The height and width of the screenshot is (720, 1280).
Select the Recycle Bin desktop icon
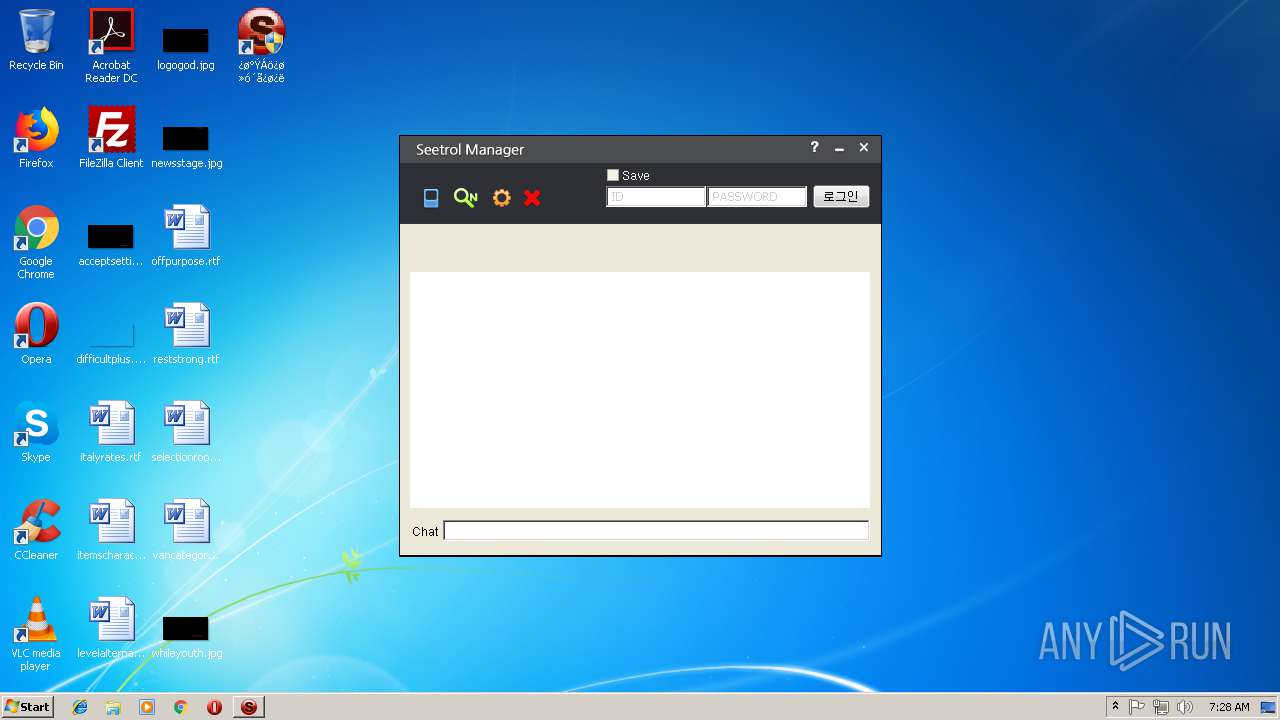coord(36,41)
